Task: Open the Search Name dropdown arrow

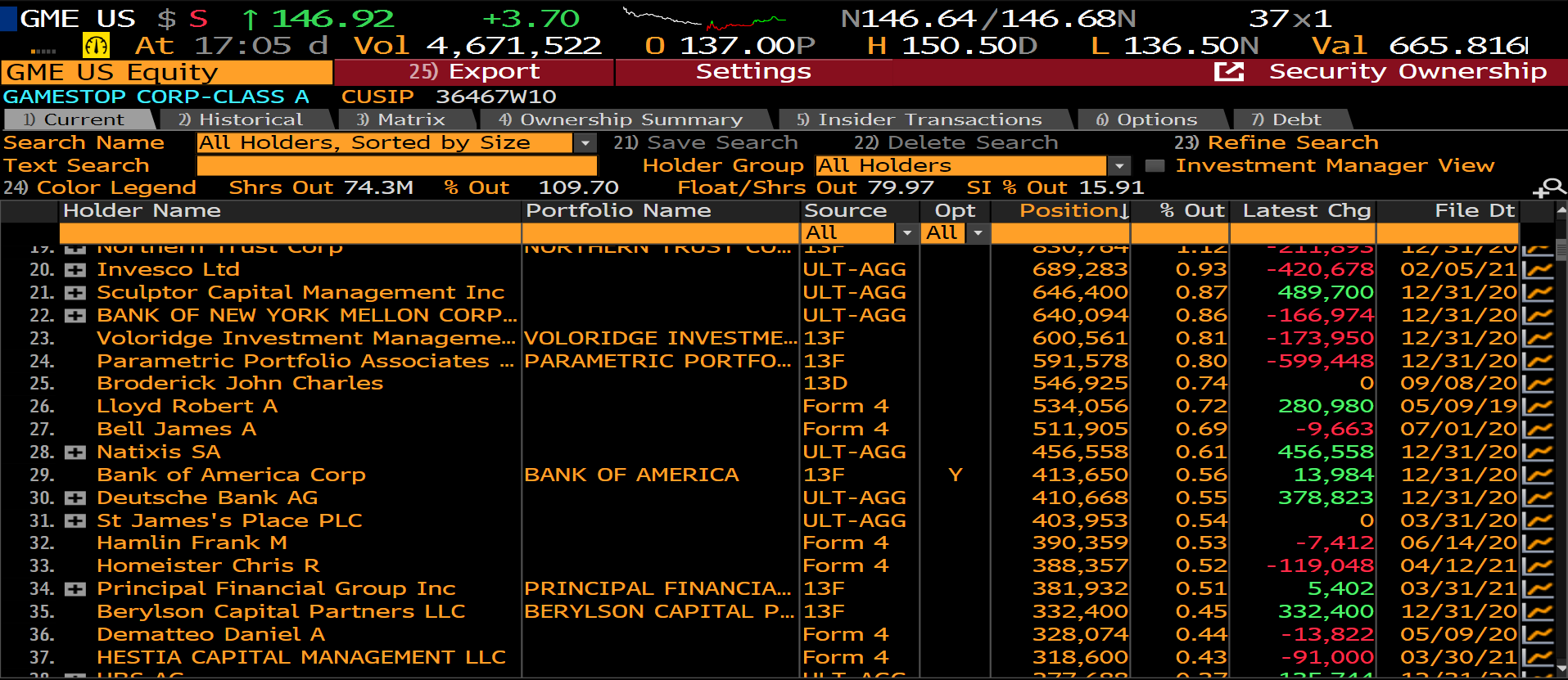Action: pyautogui.click(x=585, y=143)
